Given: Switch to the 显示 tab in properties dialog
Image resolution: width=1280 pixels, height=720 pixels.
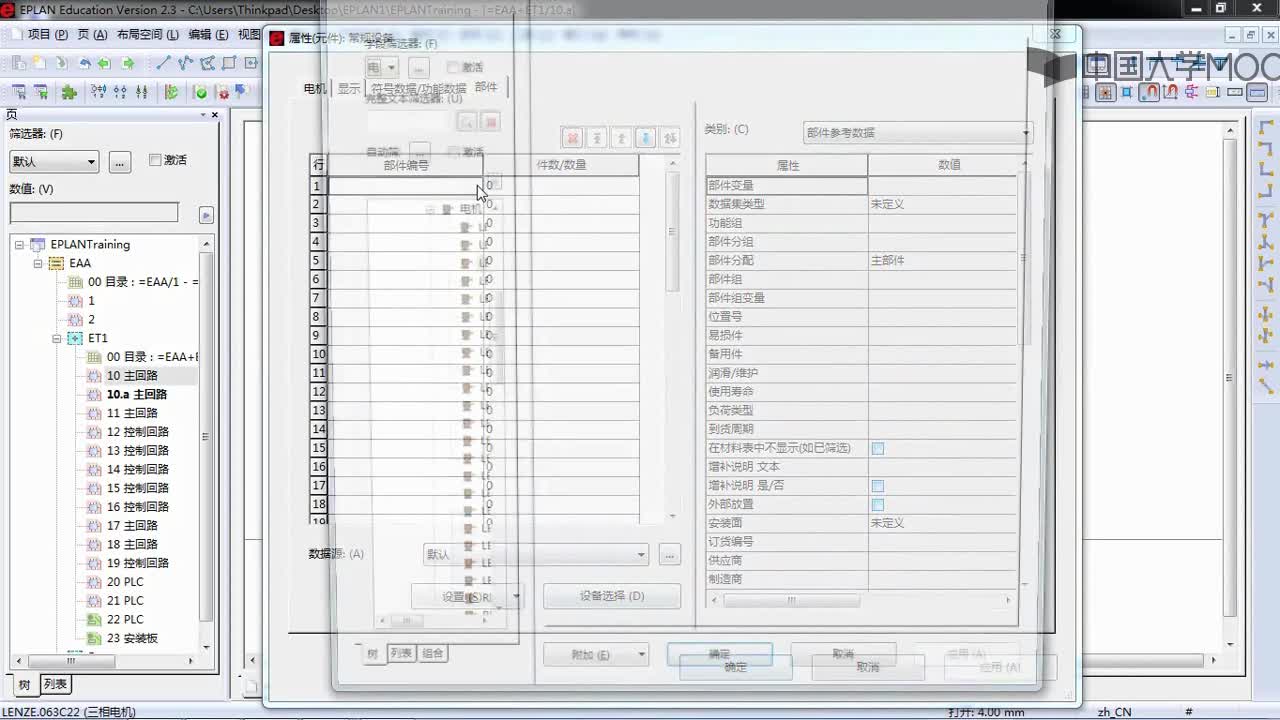Looking at the screenshot, I should pyautogui.click(x=349, y=88).
